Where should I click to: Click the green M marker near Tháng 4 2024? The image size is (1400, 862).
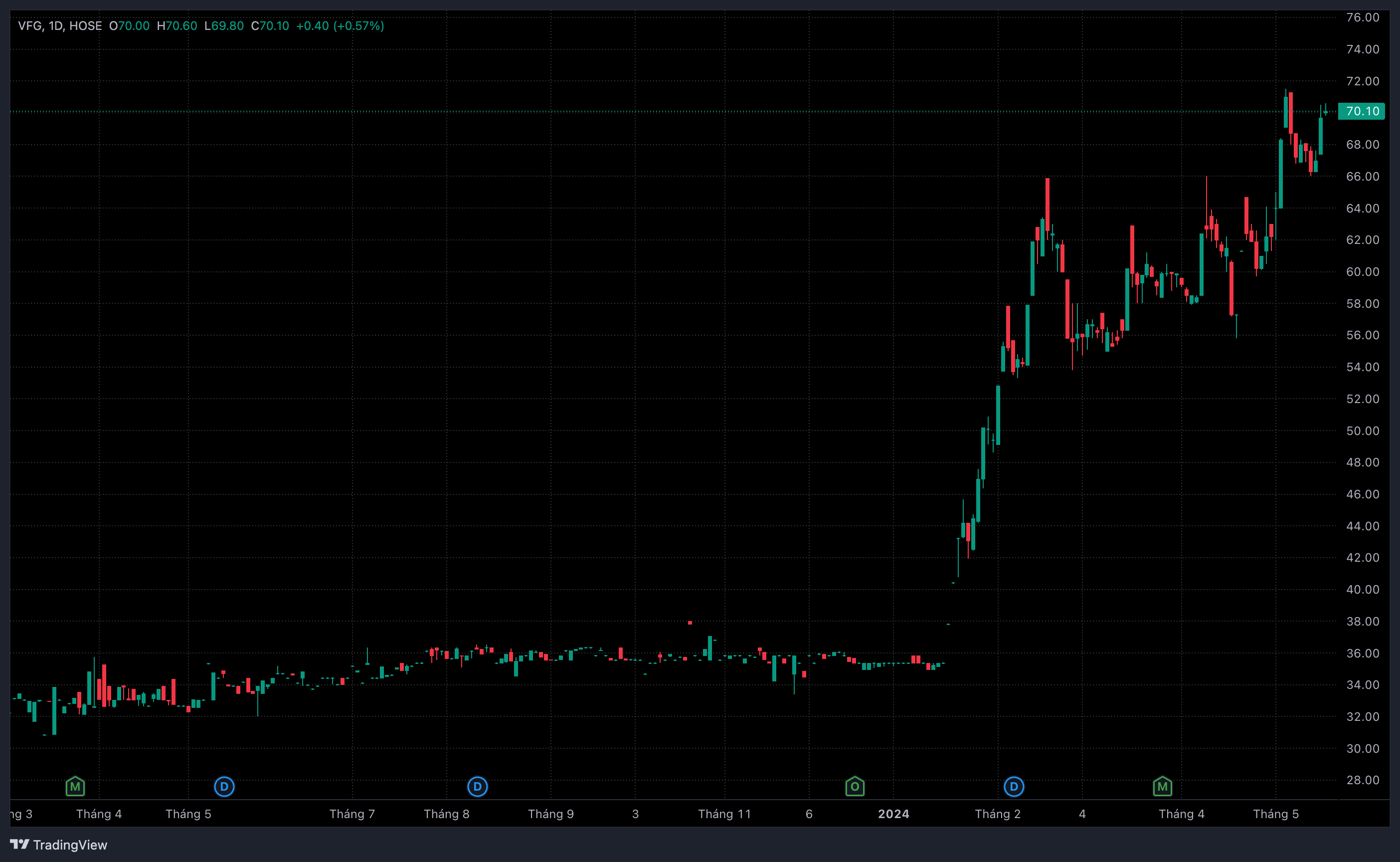[1162, 787]
